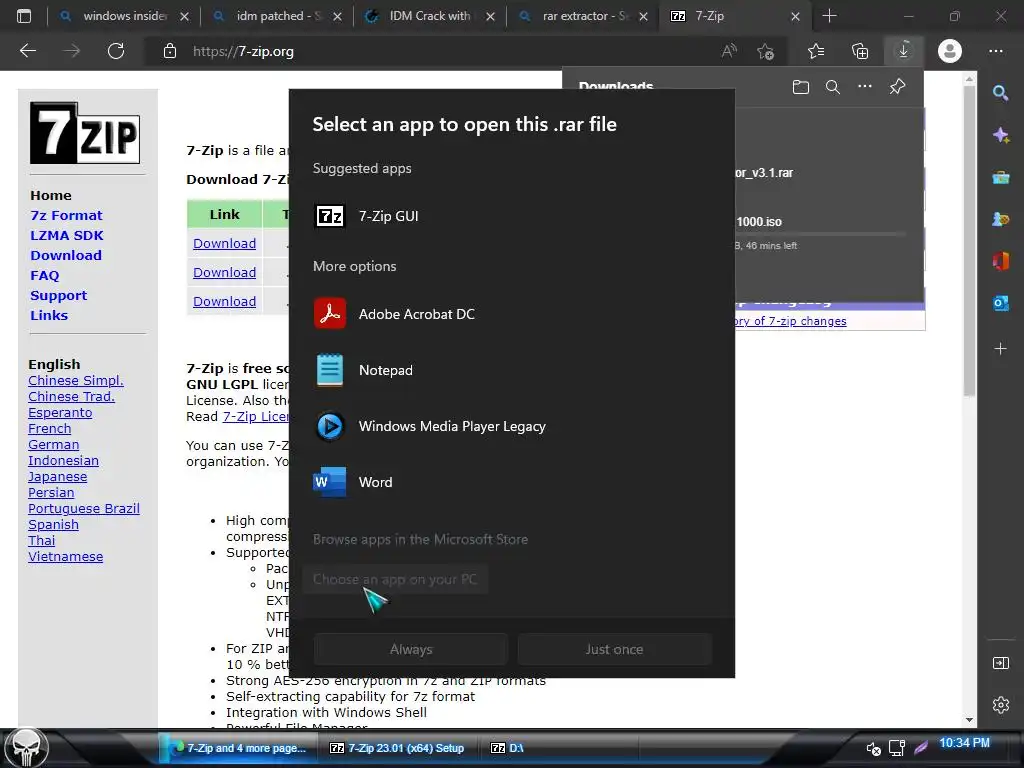Choose Adobe Acrobat DC from More options
1024x768 pixels.
click(x=512, y=314)
